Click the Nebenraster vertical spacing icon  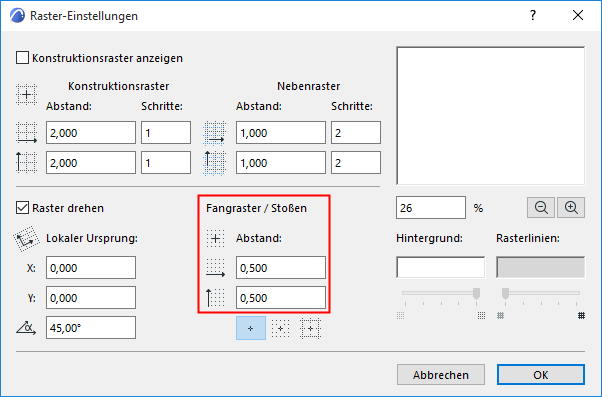[x=214, y=163]
